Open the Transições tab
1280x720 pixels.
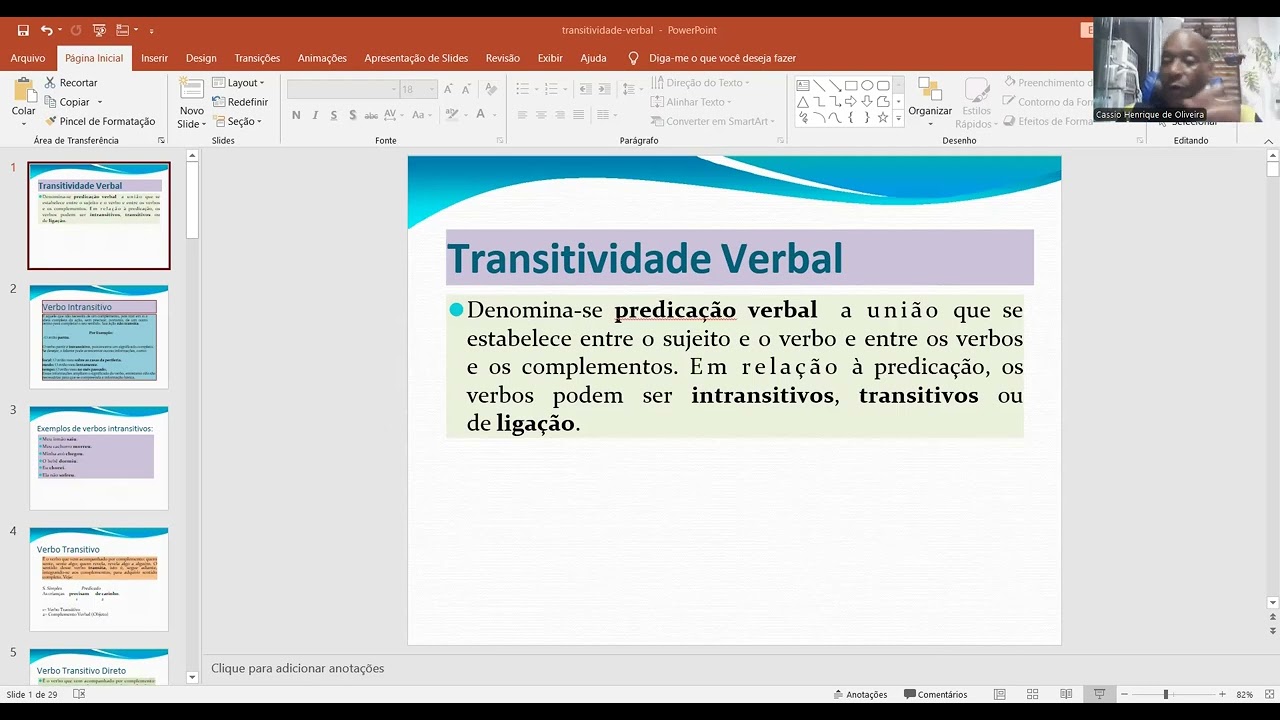point(257,58)
